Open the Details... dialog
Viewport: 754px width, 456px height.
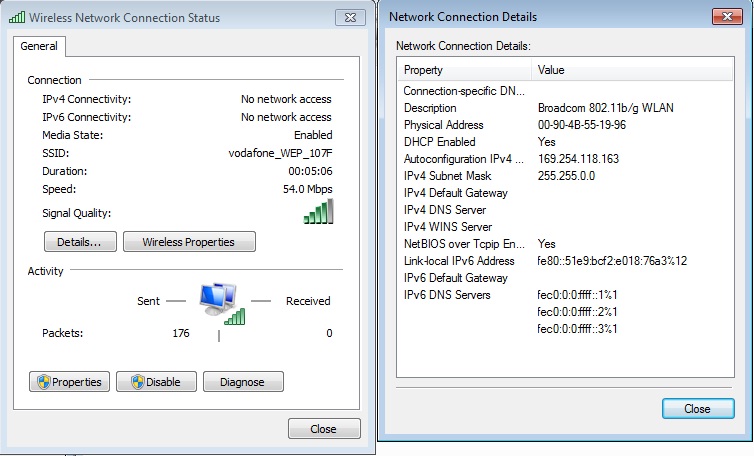pyautogui.click(x=80, y=242)
